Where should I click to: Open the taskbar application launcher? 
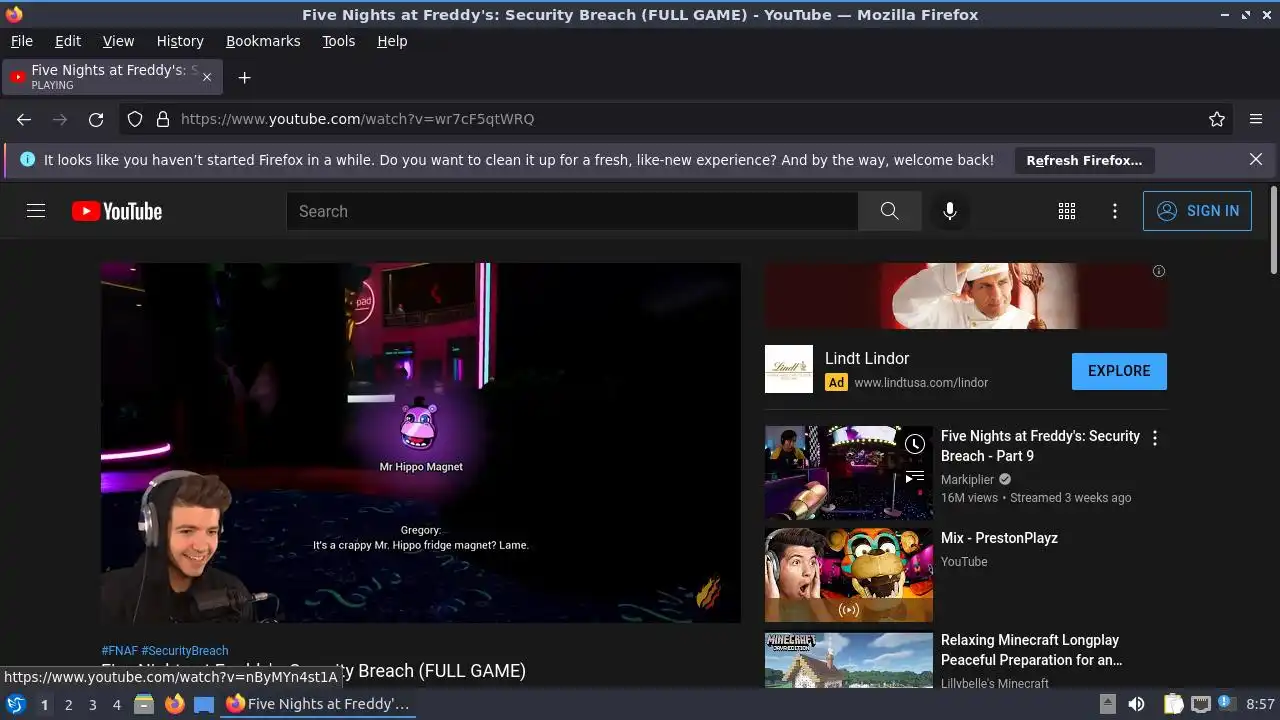click(16, 704)
